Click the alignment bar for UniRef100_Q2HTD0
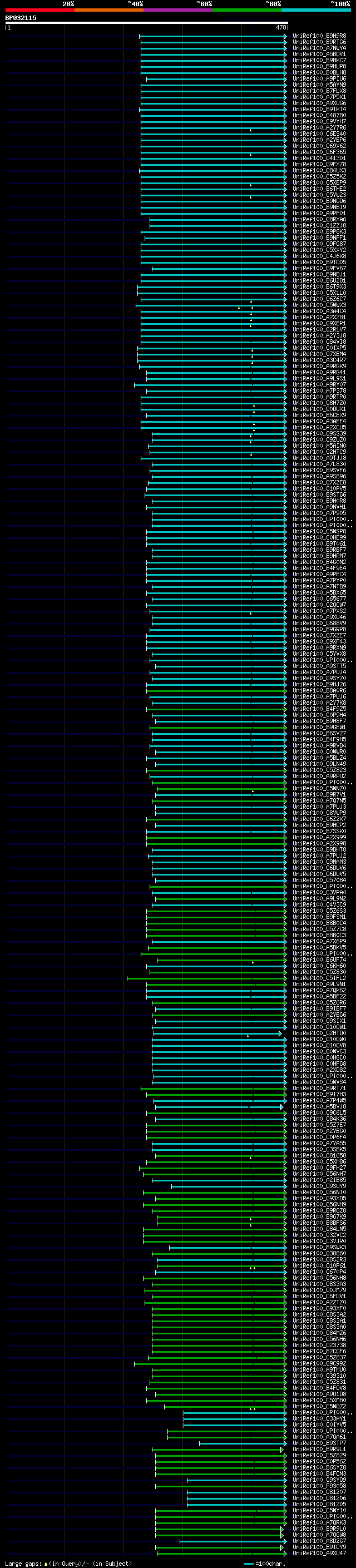This screenshot has width=356, height=1568. point(217,1033)
